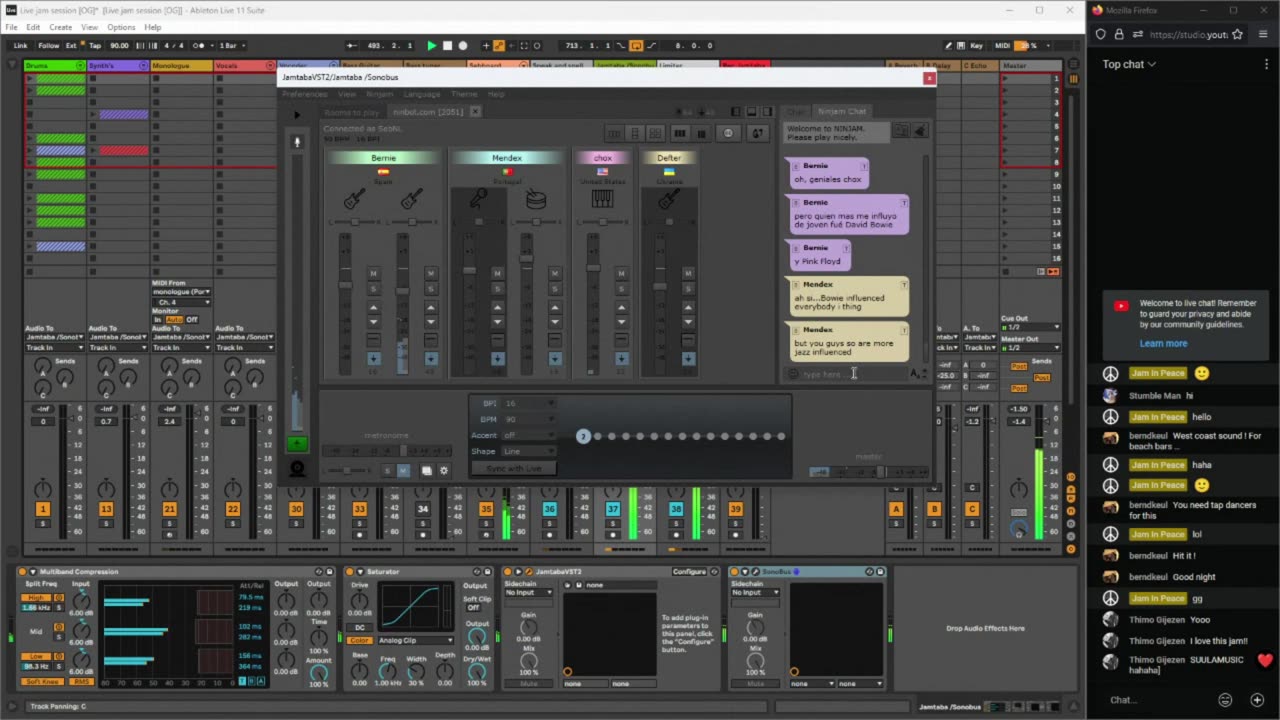Adjust chox's pan slider
1280x720 pixels.
pyautogui.click(x=602, y=222)
